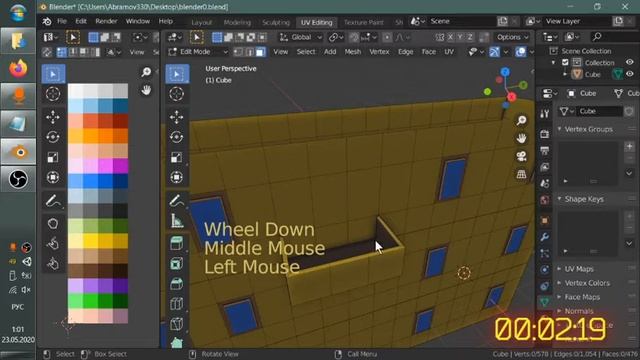Open the viewport Select menu

(306, 52)
